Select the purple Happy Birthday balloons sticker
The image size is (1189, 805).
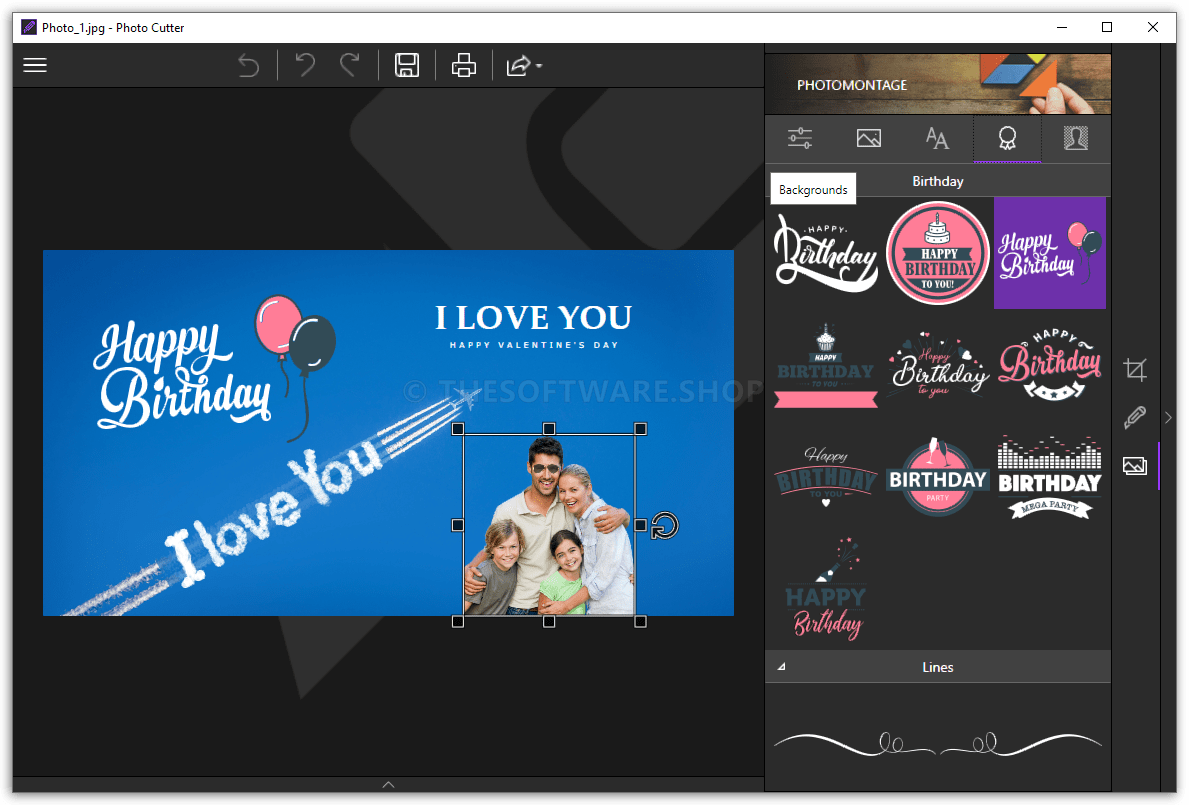tap(1049, 252)
